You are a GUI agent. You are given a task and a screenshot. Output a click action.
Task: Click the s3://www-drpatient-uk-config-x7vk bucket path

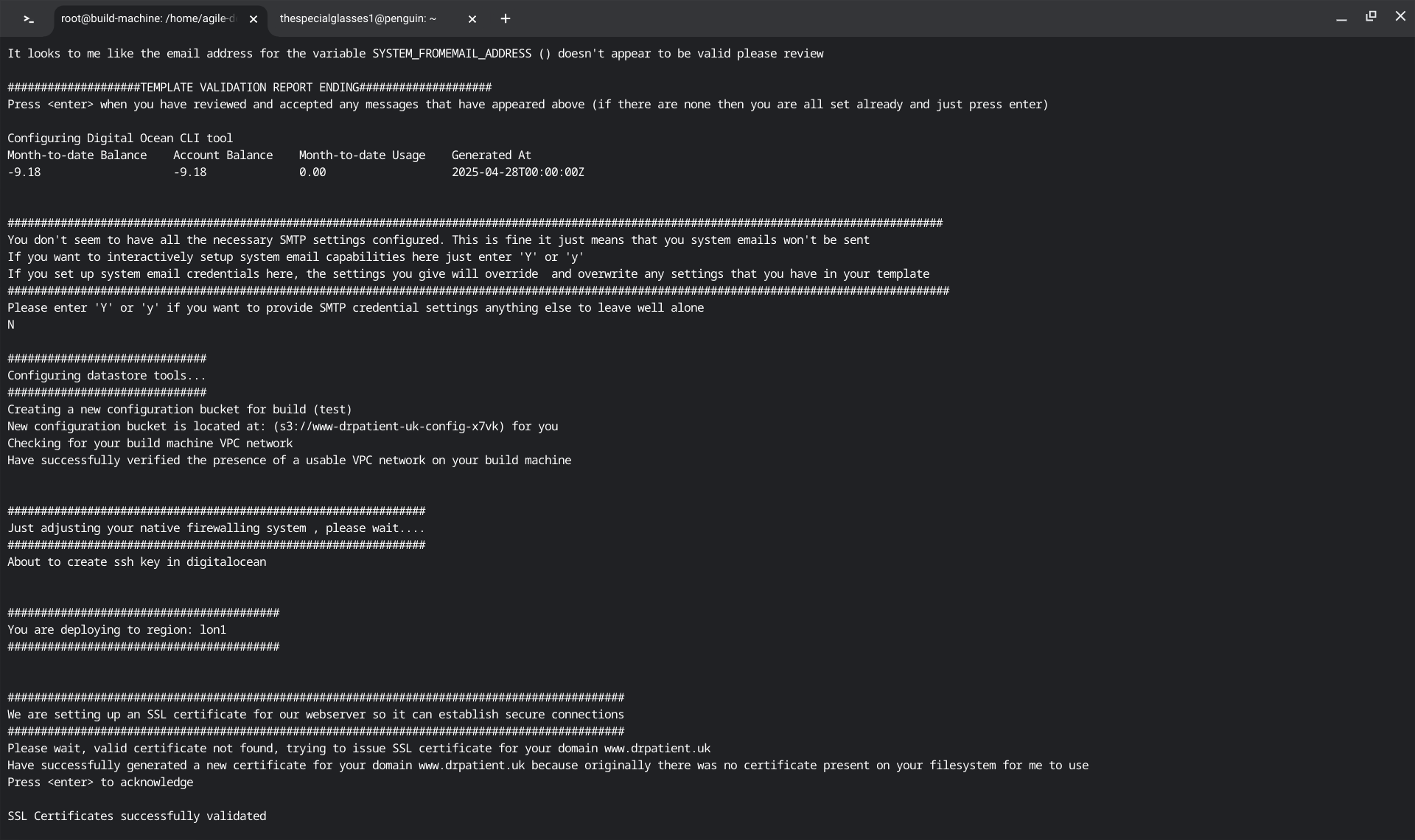[x=388, y=427]
